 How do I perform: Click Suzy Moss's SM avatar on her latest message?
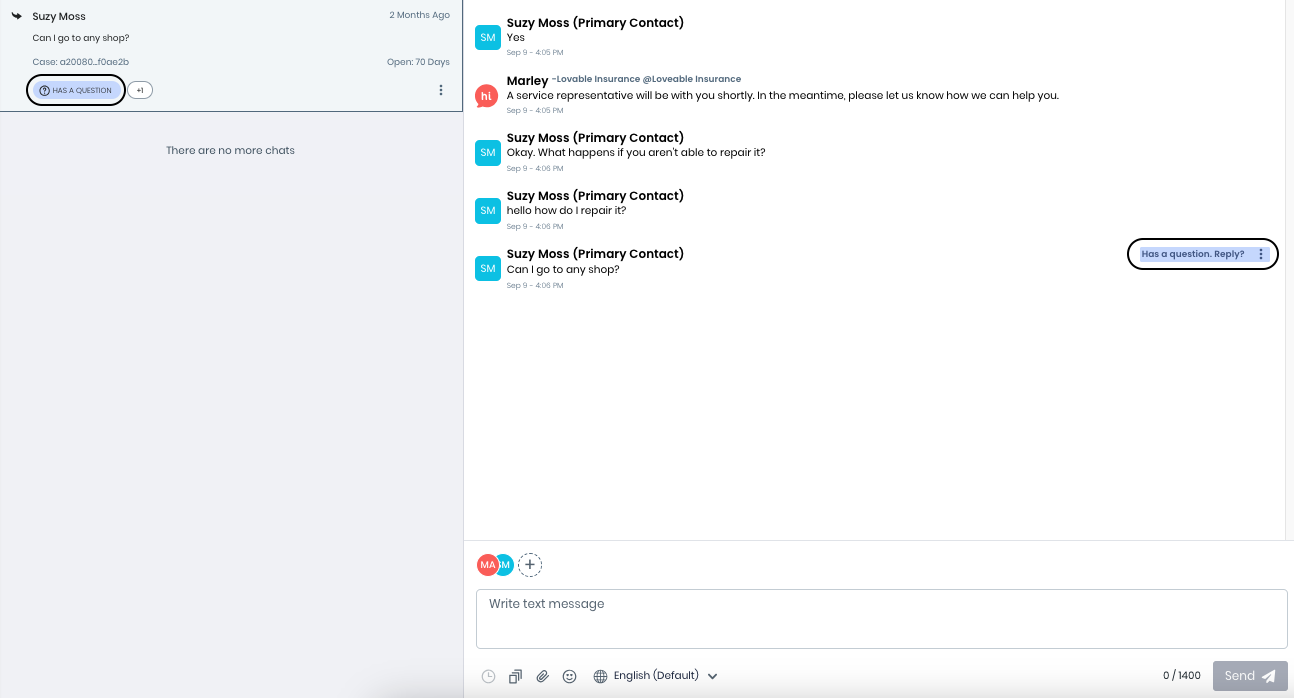[x=487, y=268]
